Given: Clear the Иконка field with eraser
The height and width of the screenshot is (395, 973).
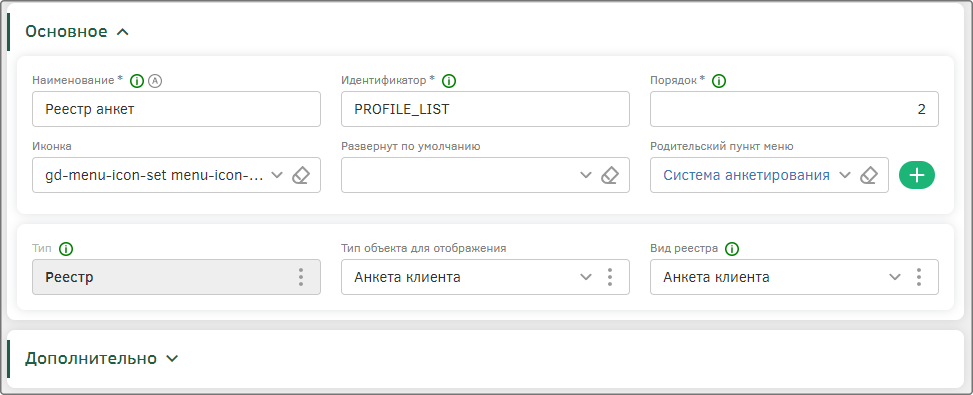Looking at the screenshot, I should (301, 175).
